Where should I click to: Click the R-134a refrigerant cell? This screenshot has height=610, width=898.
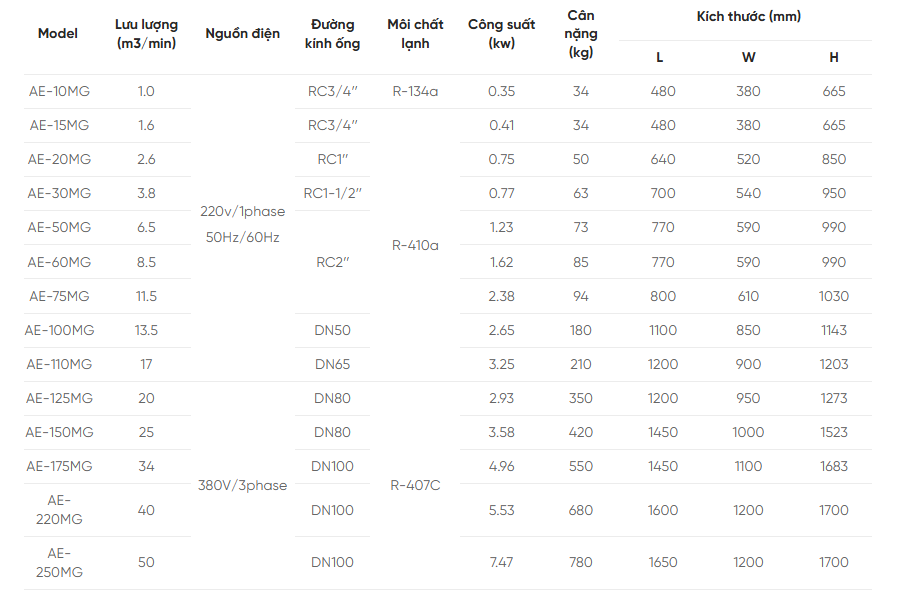pyautogui.click(x=415, y=92)
